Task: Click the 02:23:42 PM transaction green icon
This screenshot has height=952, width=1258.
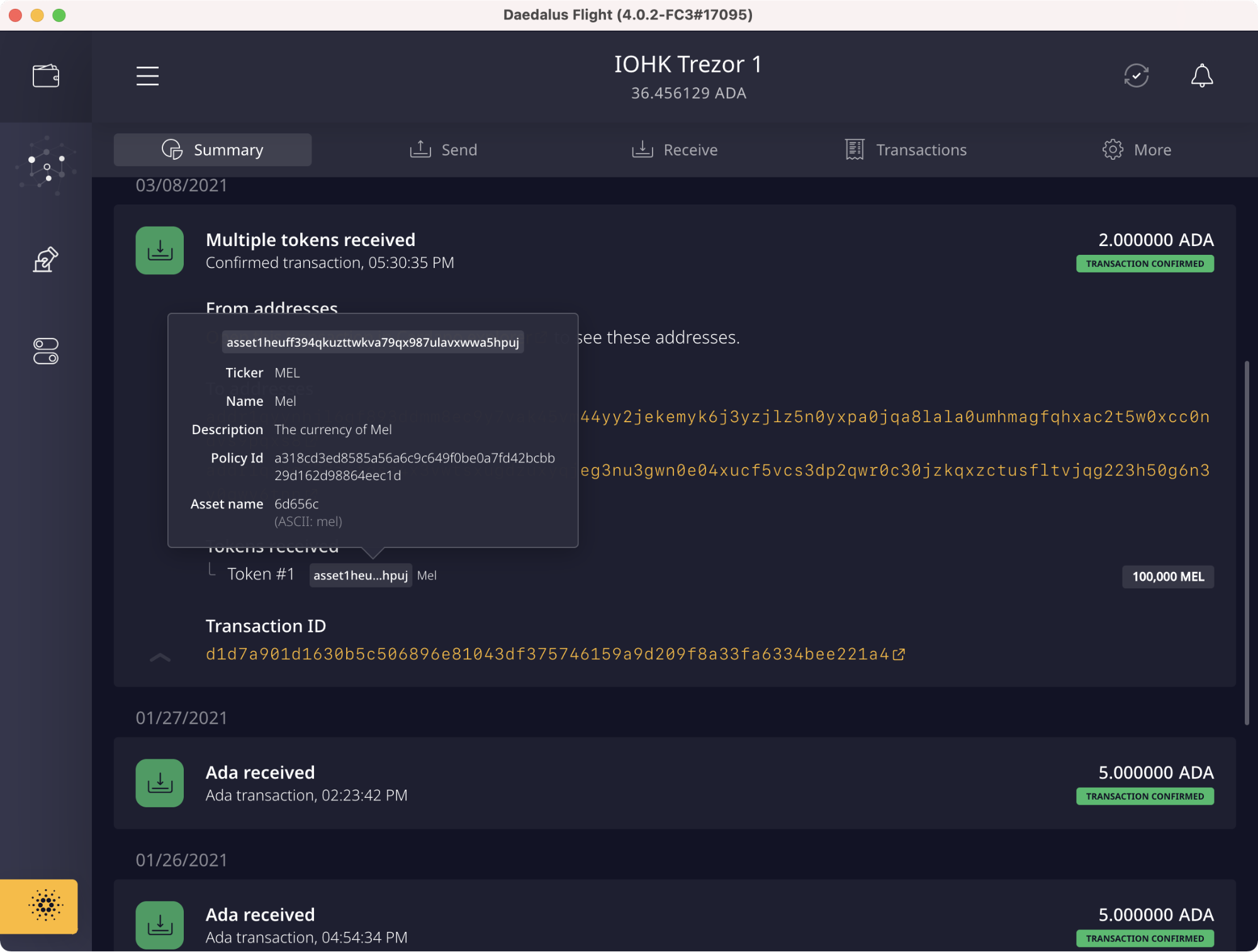Action: point(160,783)
